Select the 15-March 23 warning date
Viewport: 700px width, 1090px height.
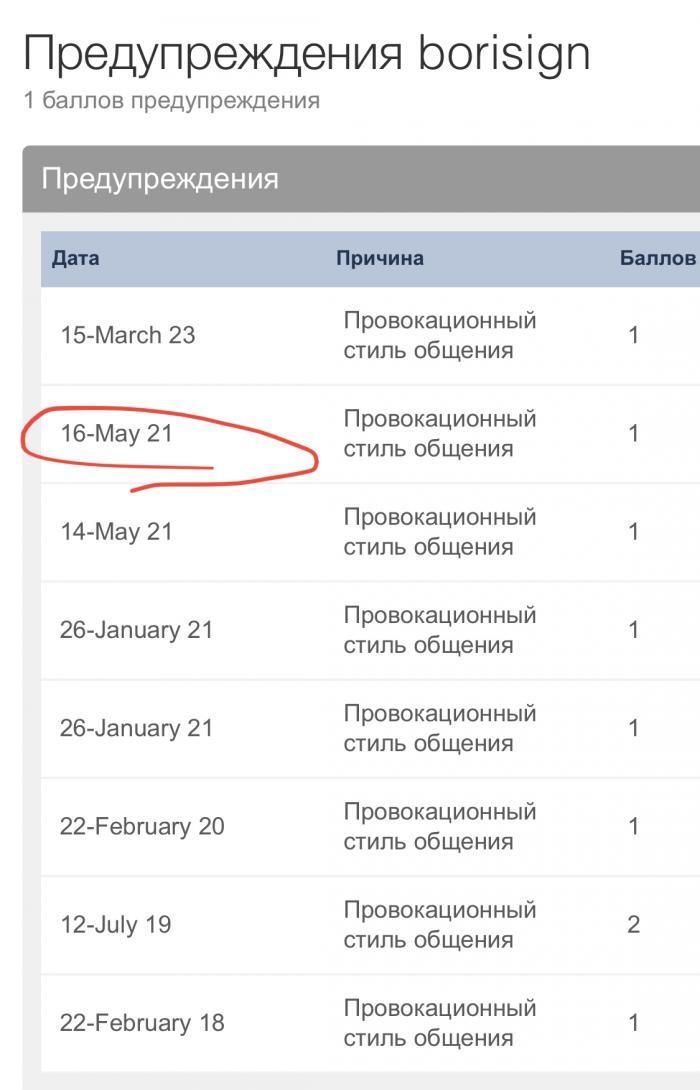pos(127,335)
